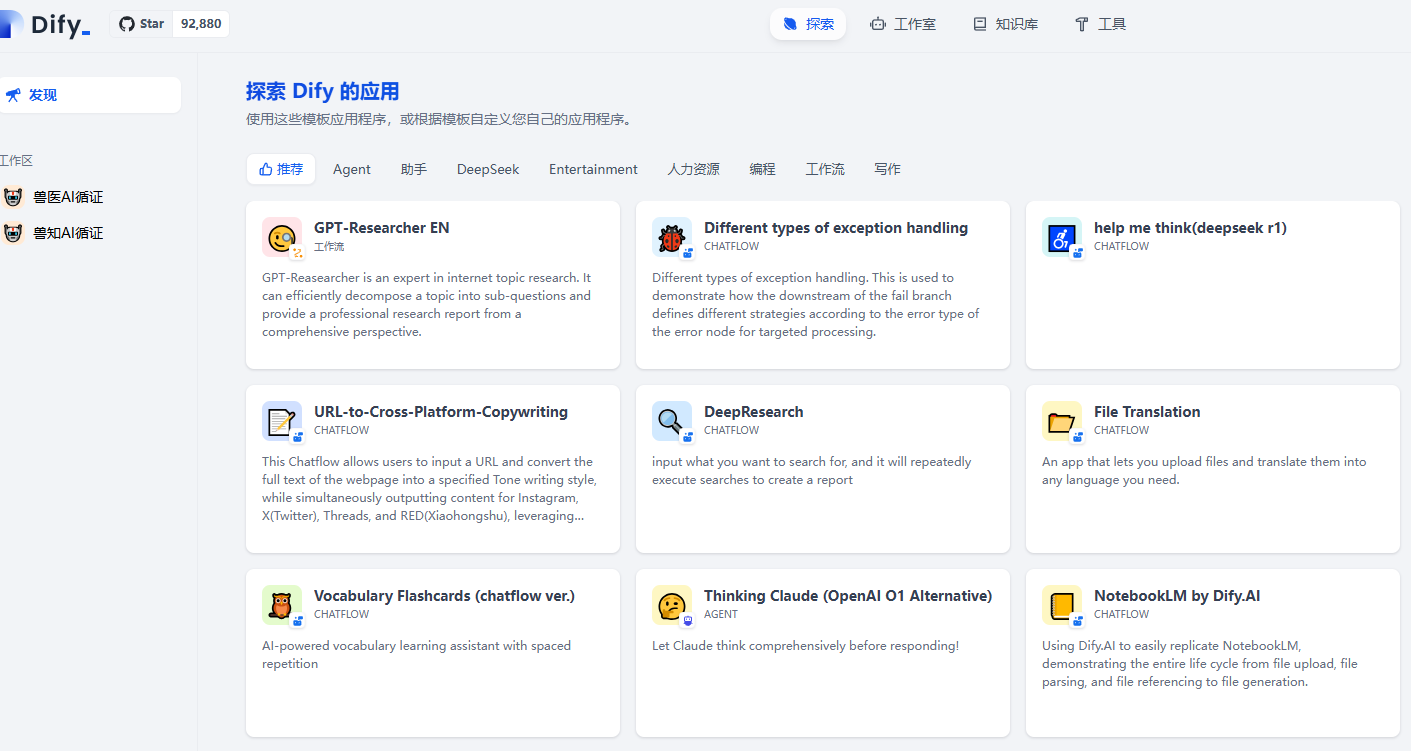
Task: Open URL-to-Cross-Platform-Copywriting title
Action: 441,412
